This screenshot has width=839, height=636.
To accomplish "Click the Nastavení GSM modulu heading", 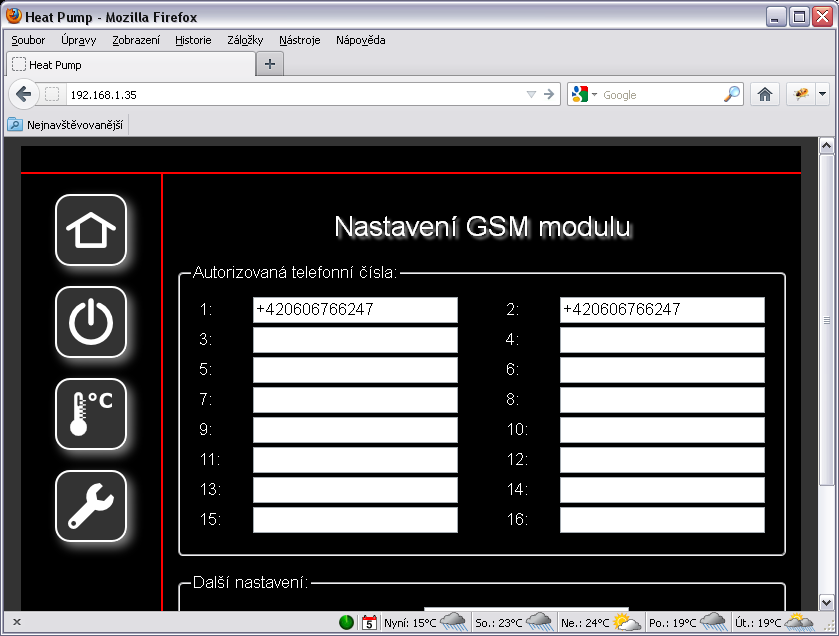I will click(x=483, y=227).
